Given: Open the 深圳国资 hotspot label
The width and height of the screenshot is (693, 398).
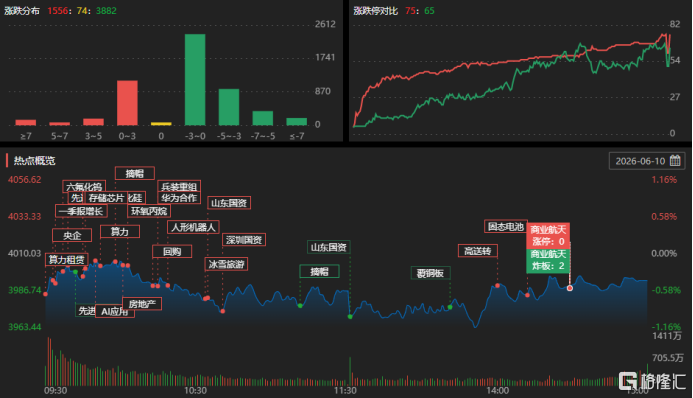Looking at the screenshot, I should pos(244,240).
